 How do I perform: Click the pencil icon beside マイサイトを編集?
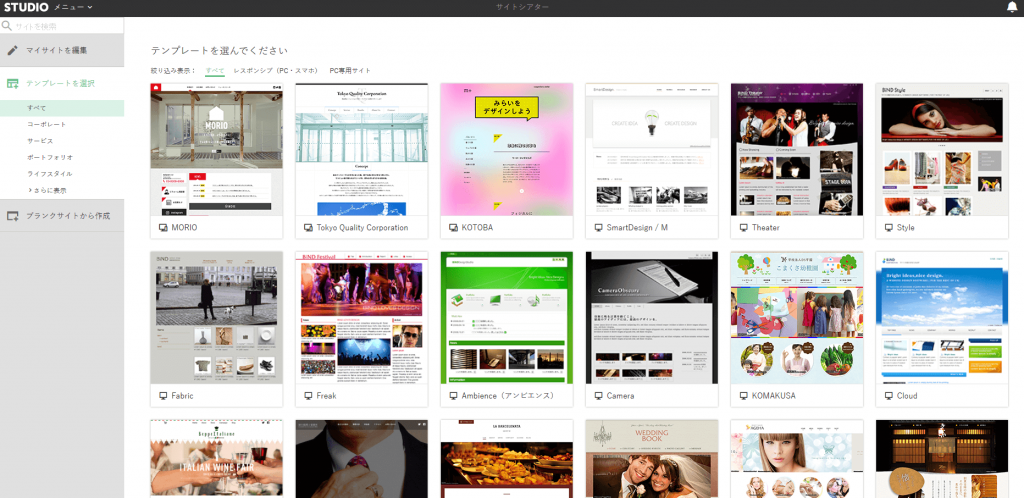tap(12, 50)
